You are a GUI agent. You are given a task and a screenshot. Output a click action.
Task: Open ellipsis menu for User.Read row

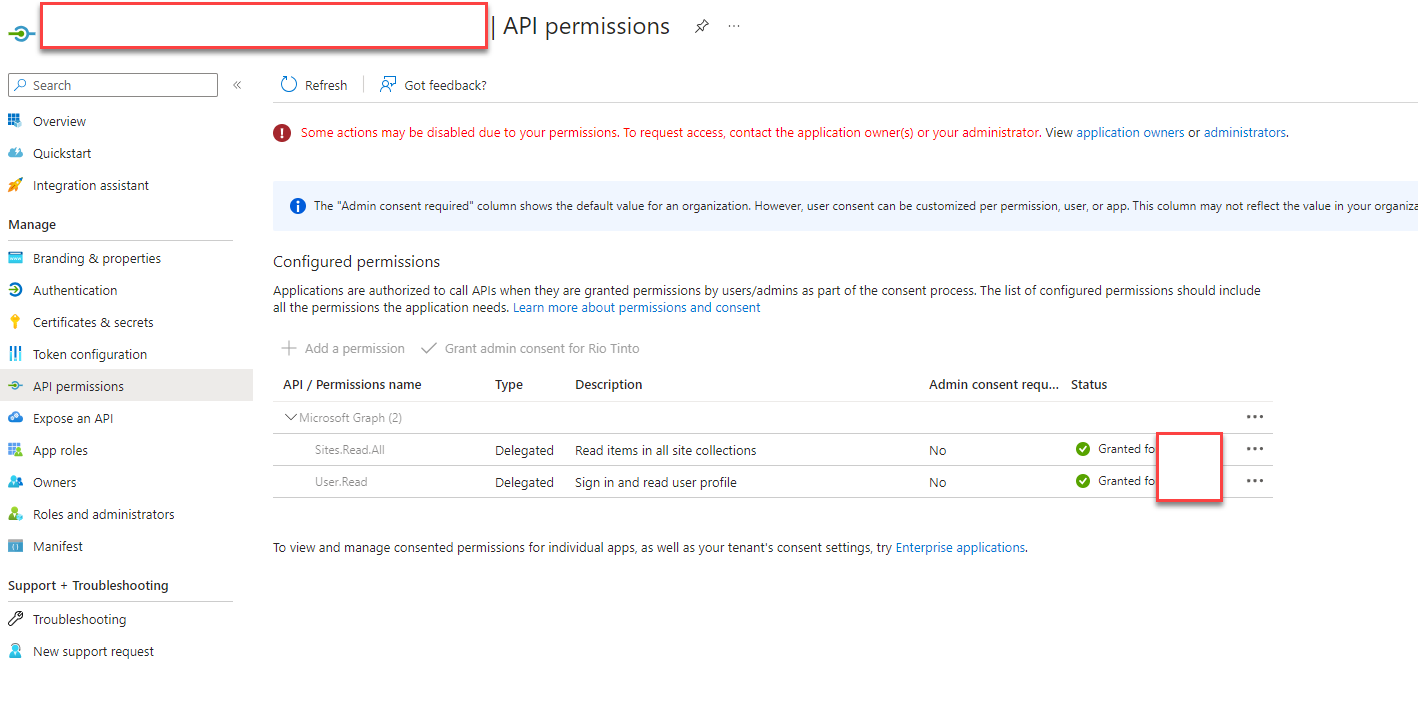(x=1255, y=481)
